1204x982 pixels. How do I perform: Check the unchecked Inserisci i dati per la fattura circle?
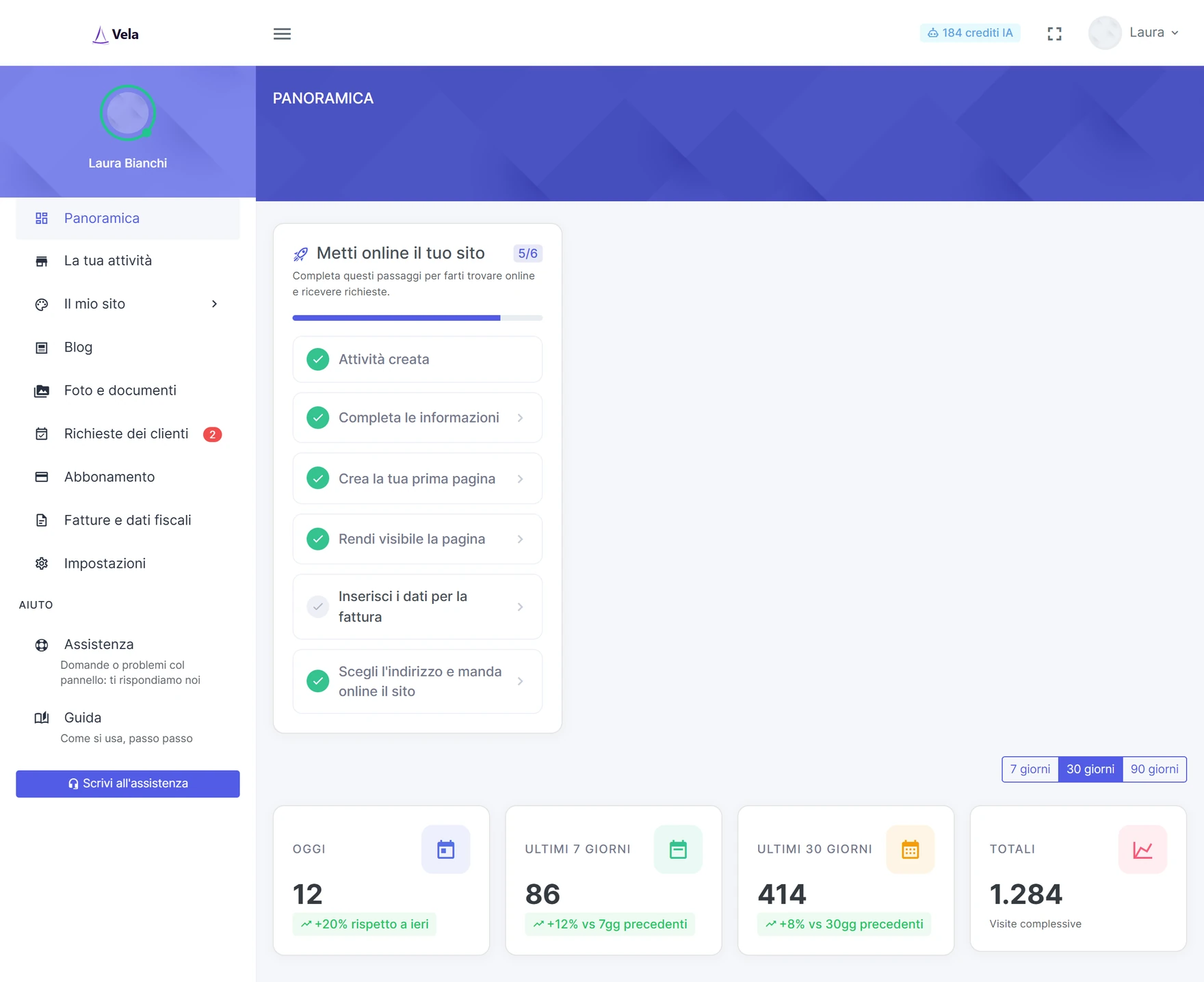click(317, 607)
